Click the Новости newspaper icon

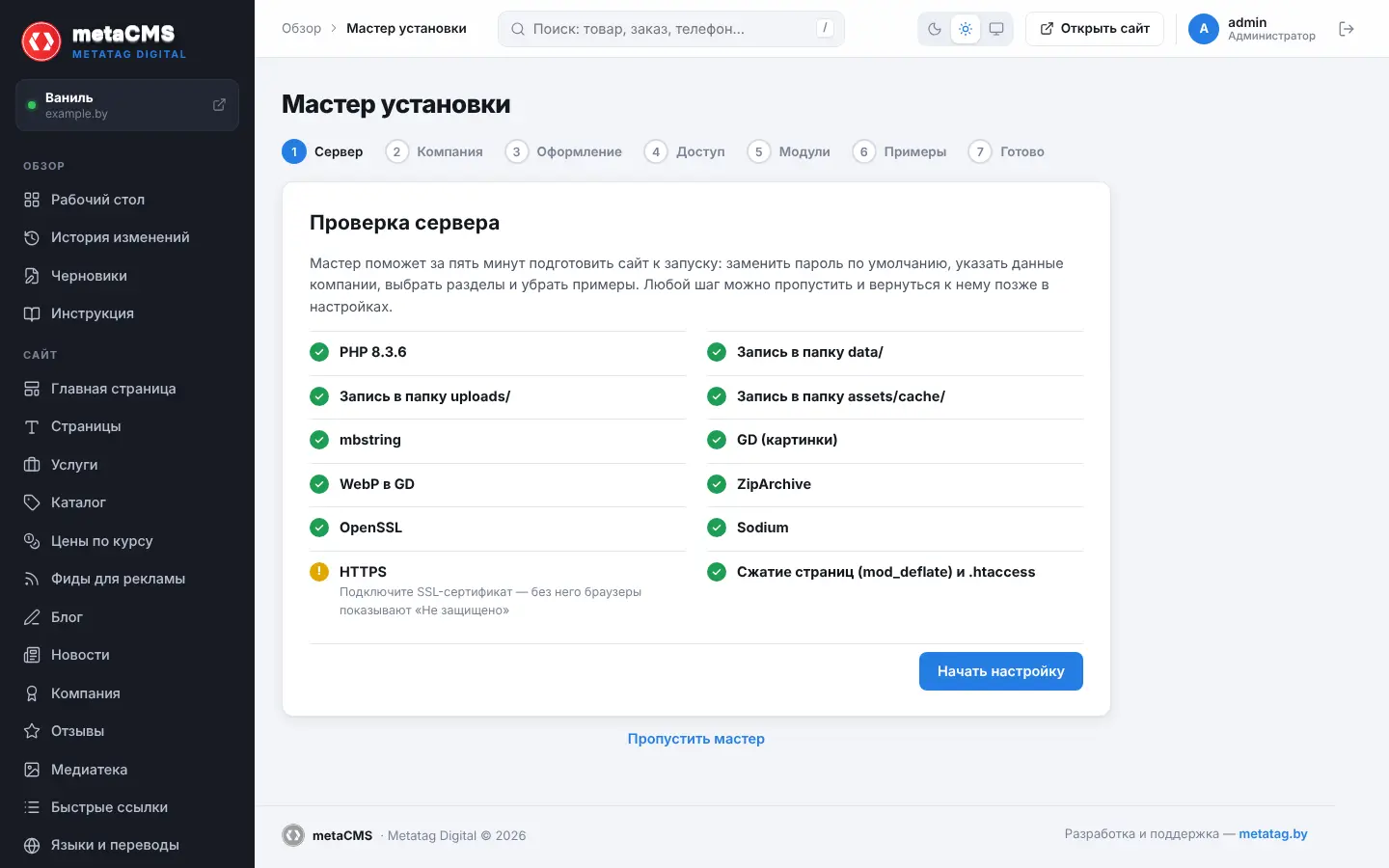coord(32,655)
